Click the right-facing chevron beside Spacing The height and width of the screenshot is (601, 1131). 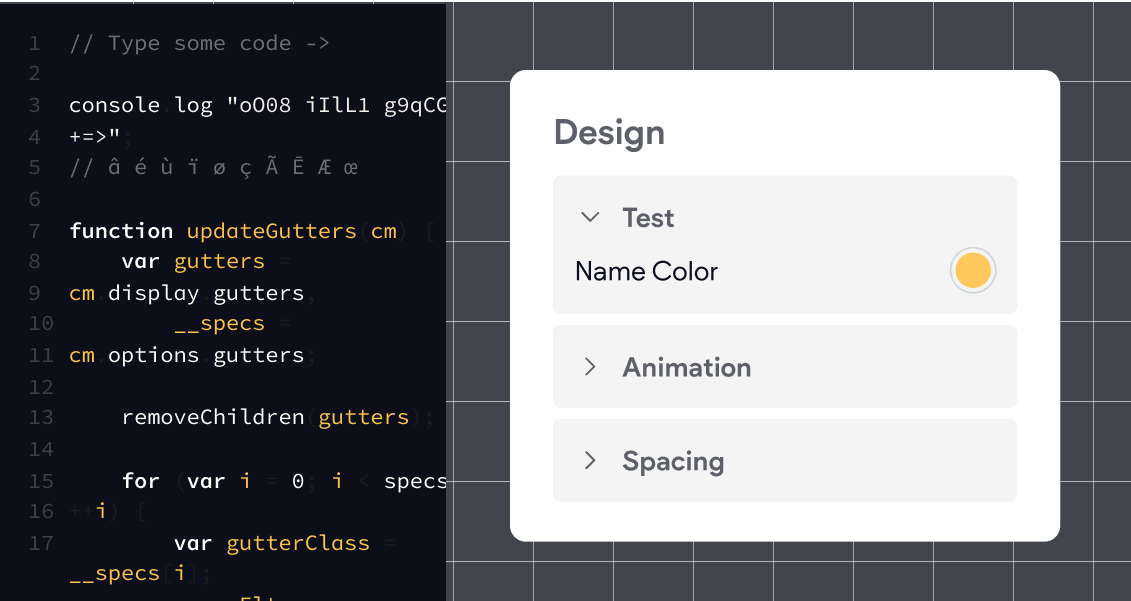(591, 460)
